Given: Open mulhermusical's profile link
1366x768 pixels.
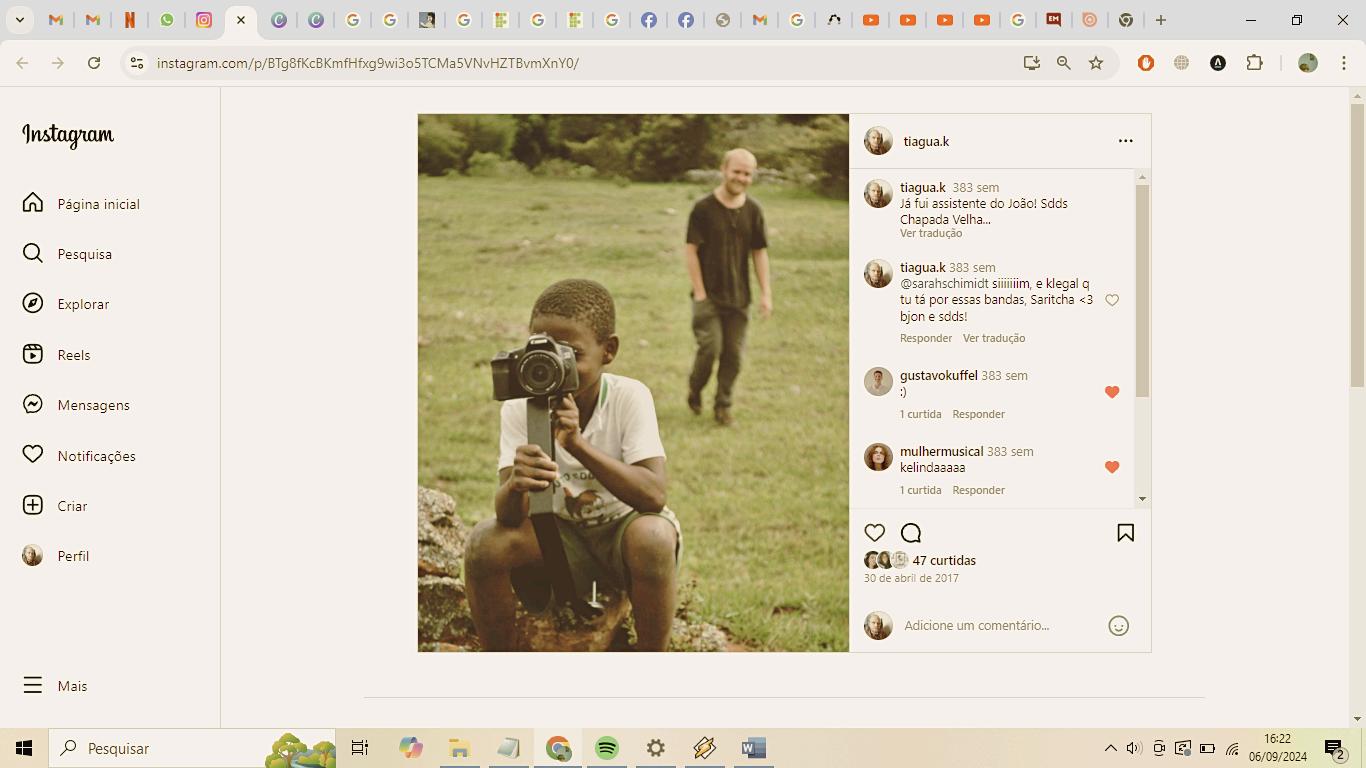Looking at the screenshot, I should (x=942, y=451).
